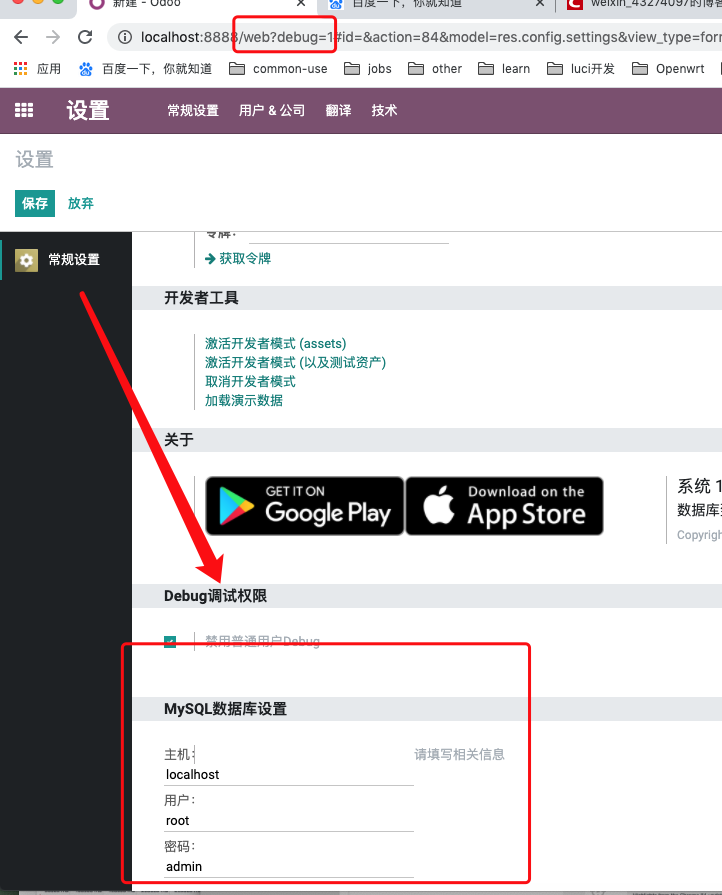
Task: Open the jobs bookmarks folder
Action: [x=368, y=69]
